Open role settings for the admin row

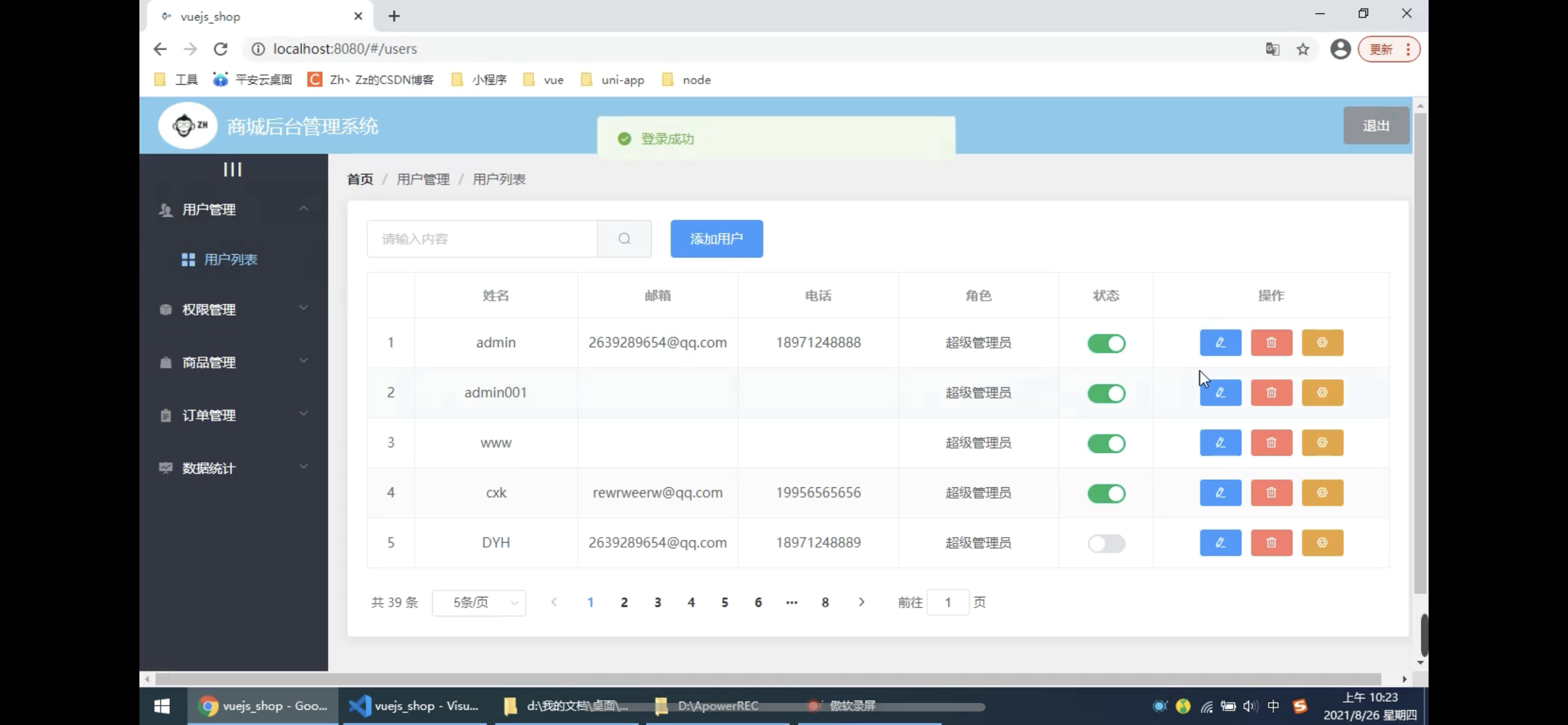click(1322, 343)
